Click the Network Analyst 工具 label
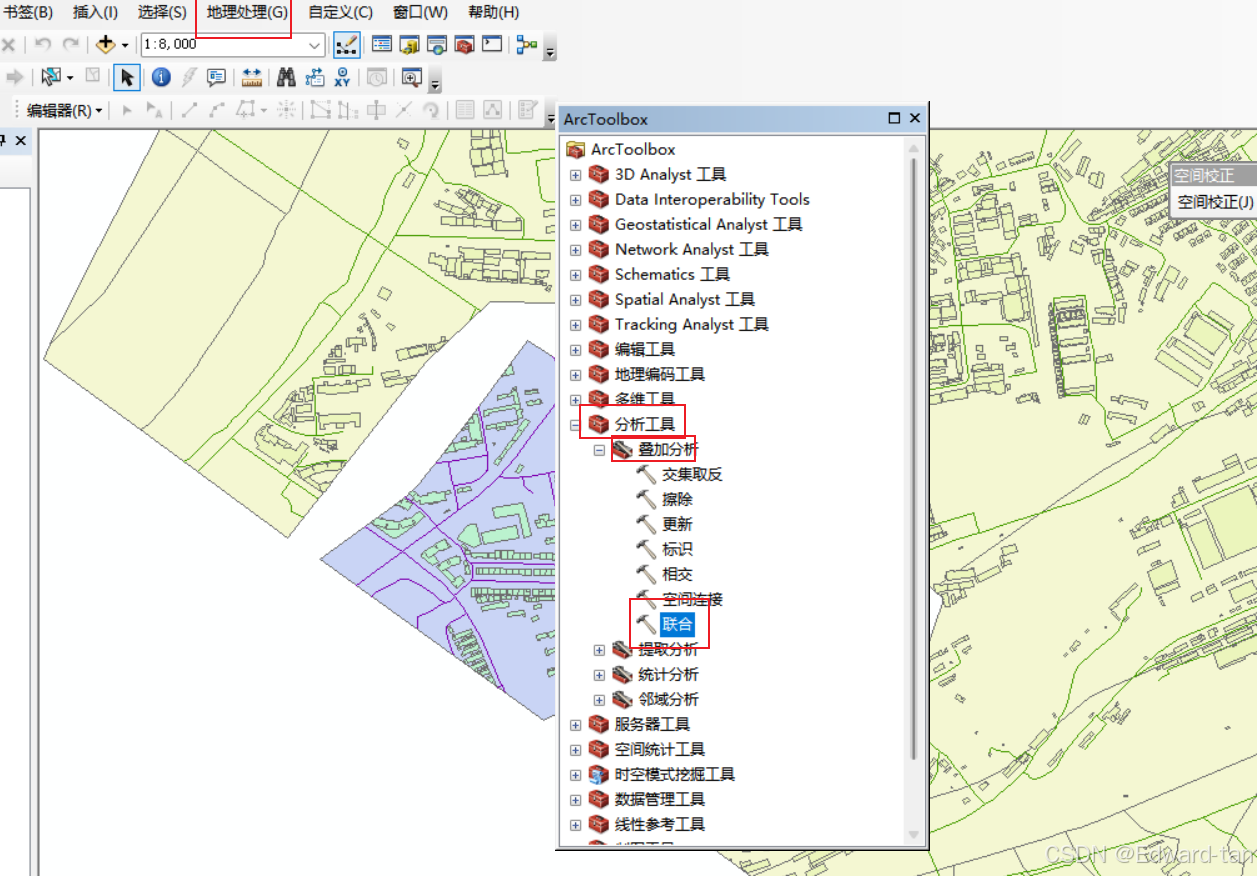This screenshot has width=1257, height=876. [x=692, y=250]
